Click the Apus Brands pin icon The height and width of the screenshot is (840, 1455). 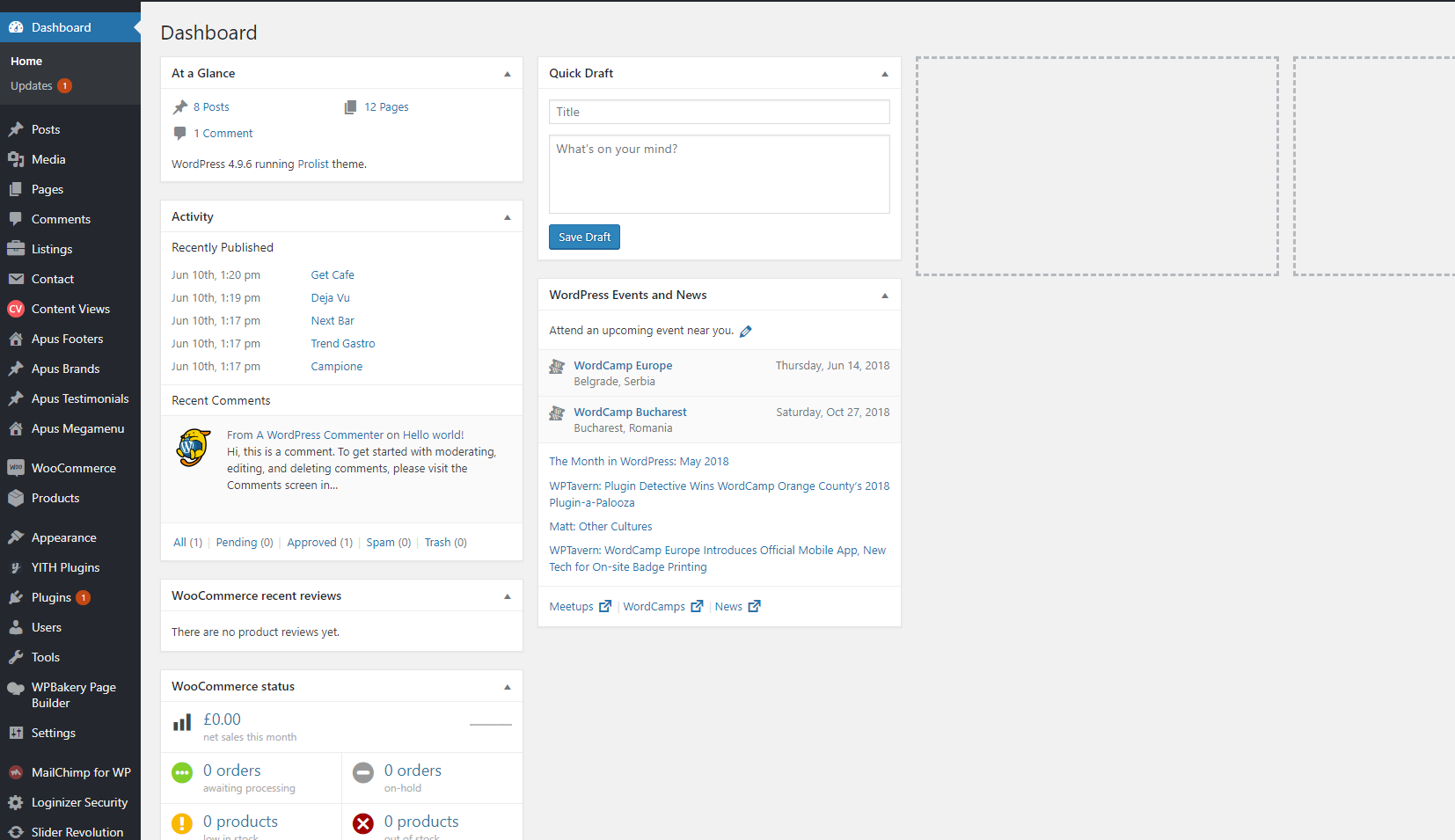16,369
